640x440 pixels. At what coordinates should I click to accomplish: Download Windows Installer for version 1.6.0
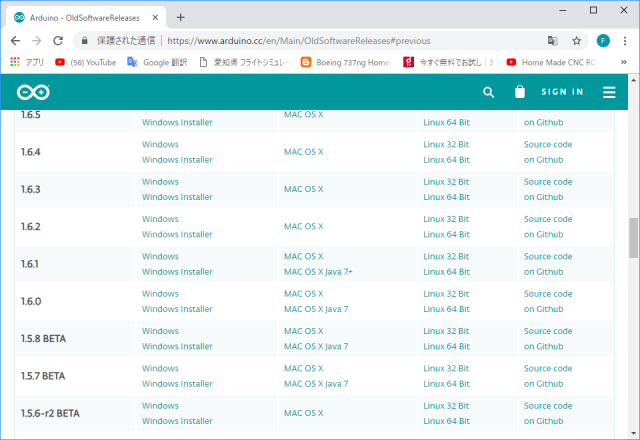(177, 309)
